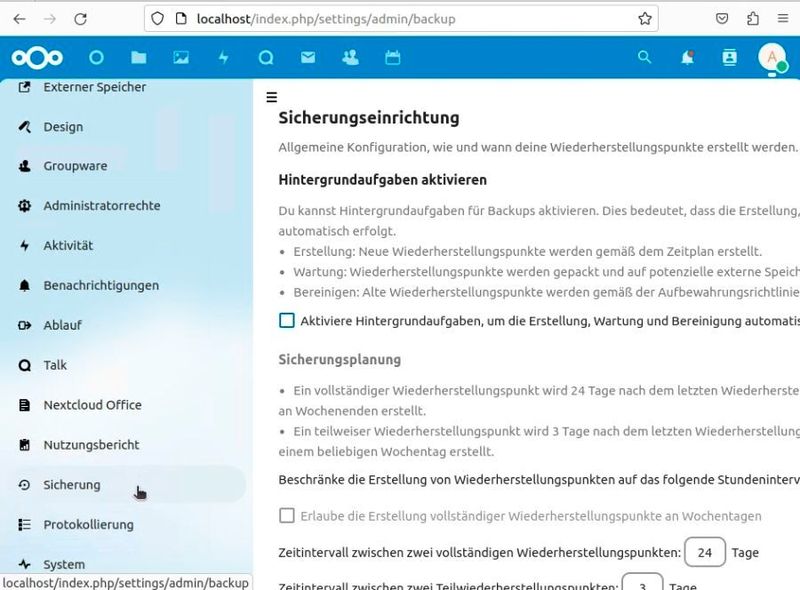Click the 24 Tage full backup interval field
The height and width of the screenshot is (590, 800).
click(705, 552)
